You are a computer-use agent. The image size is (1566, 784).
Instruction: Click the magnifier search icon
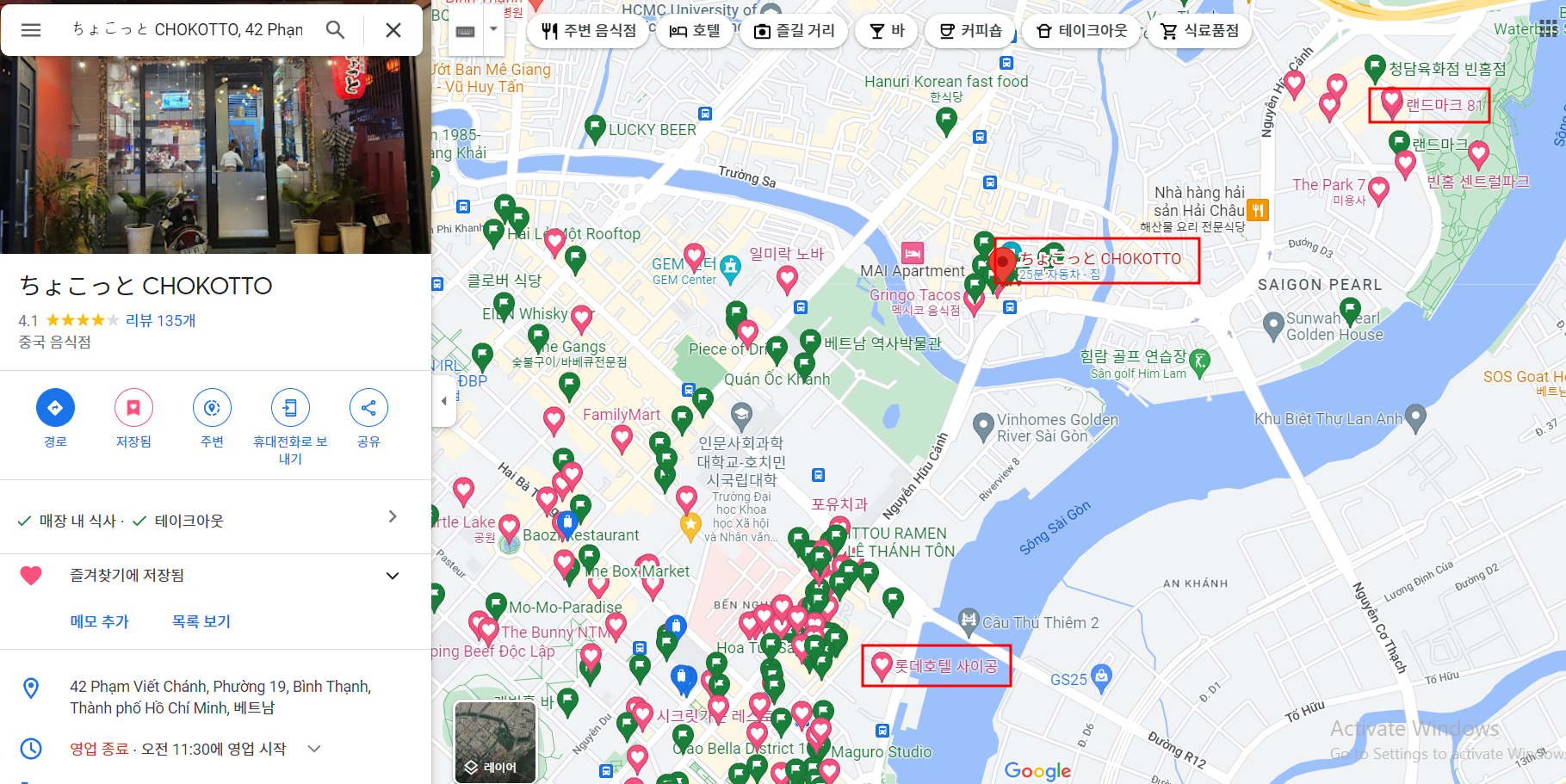coord(335,30)
